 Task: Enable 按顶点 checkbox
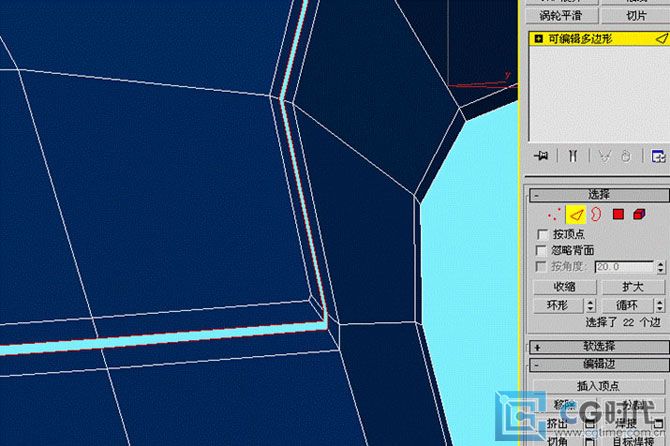(x=542, y=234)
